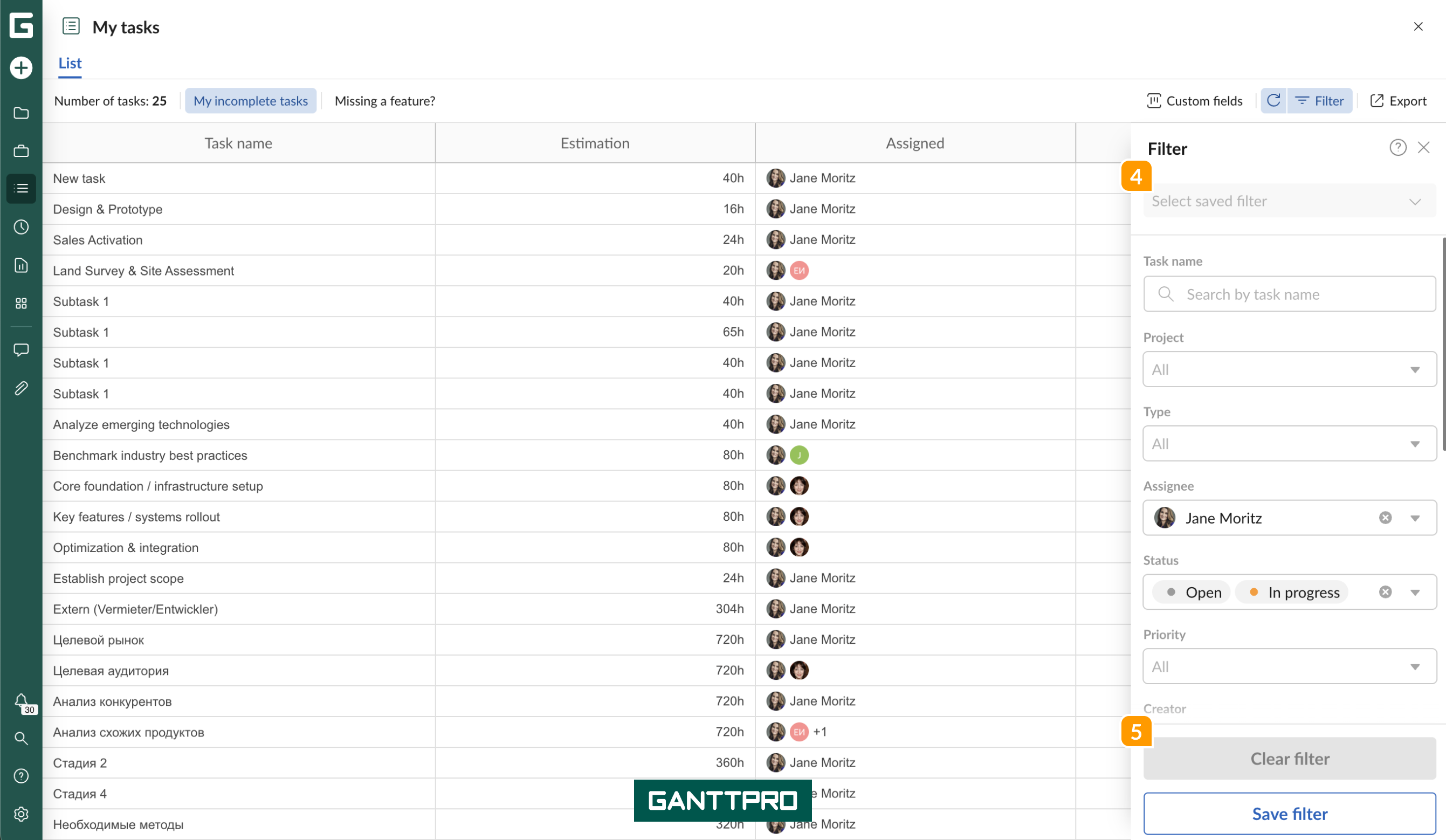Open the reports icon in sidebar
Image resolution: width=1446 pixels, height=840 pixels.
pyautogui.click(x=21, y=265)
